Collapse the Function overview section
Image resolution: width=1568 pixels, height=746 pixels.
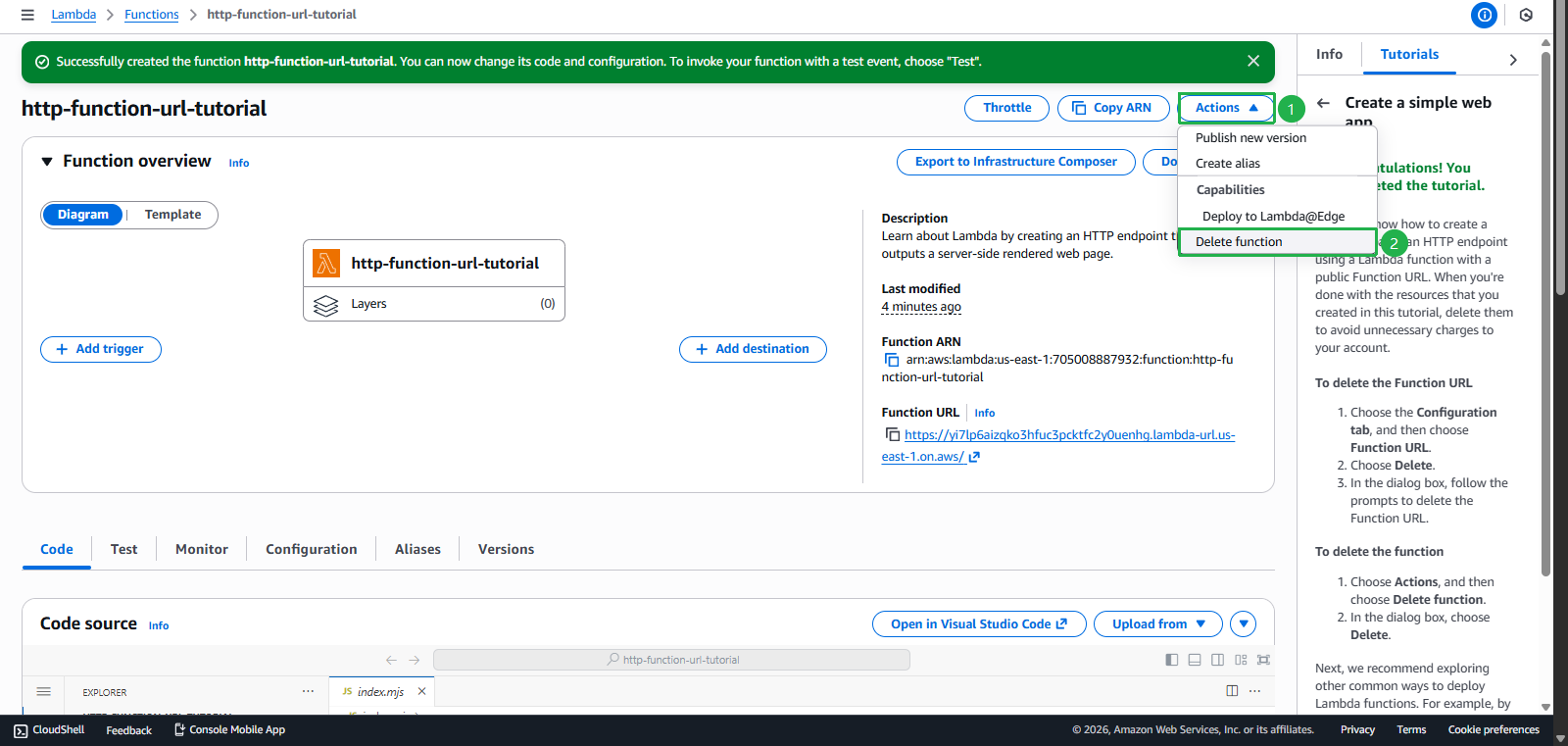47,162
